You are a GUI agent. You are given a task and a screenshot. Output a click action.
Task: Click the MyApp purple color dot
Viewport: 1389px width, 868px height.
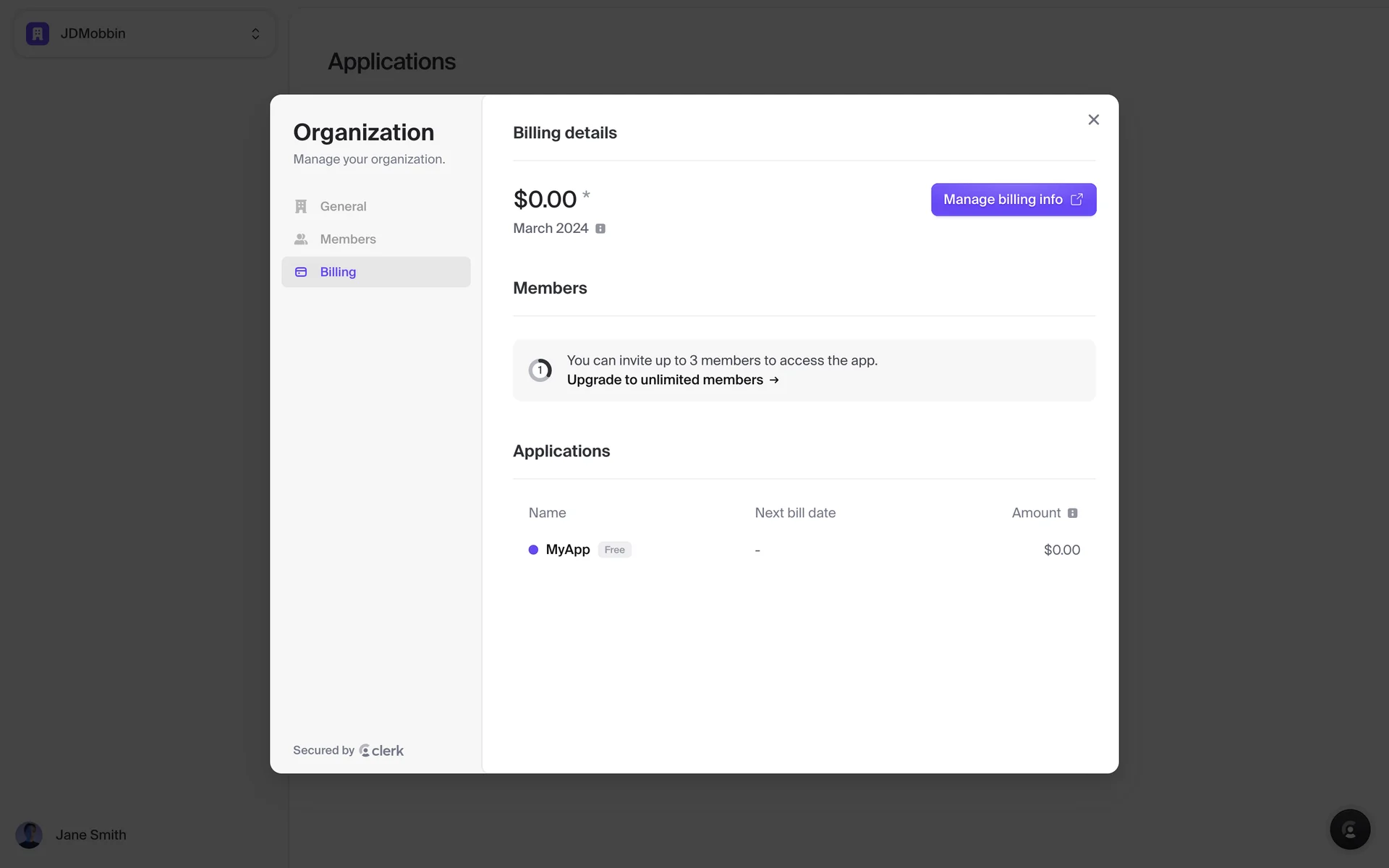click(533, 550)
